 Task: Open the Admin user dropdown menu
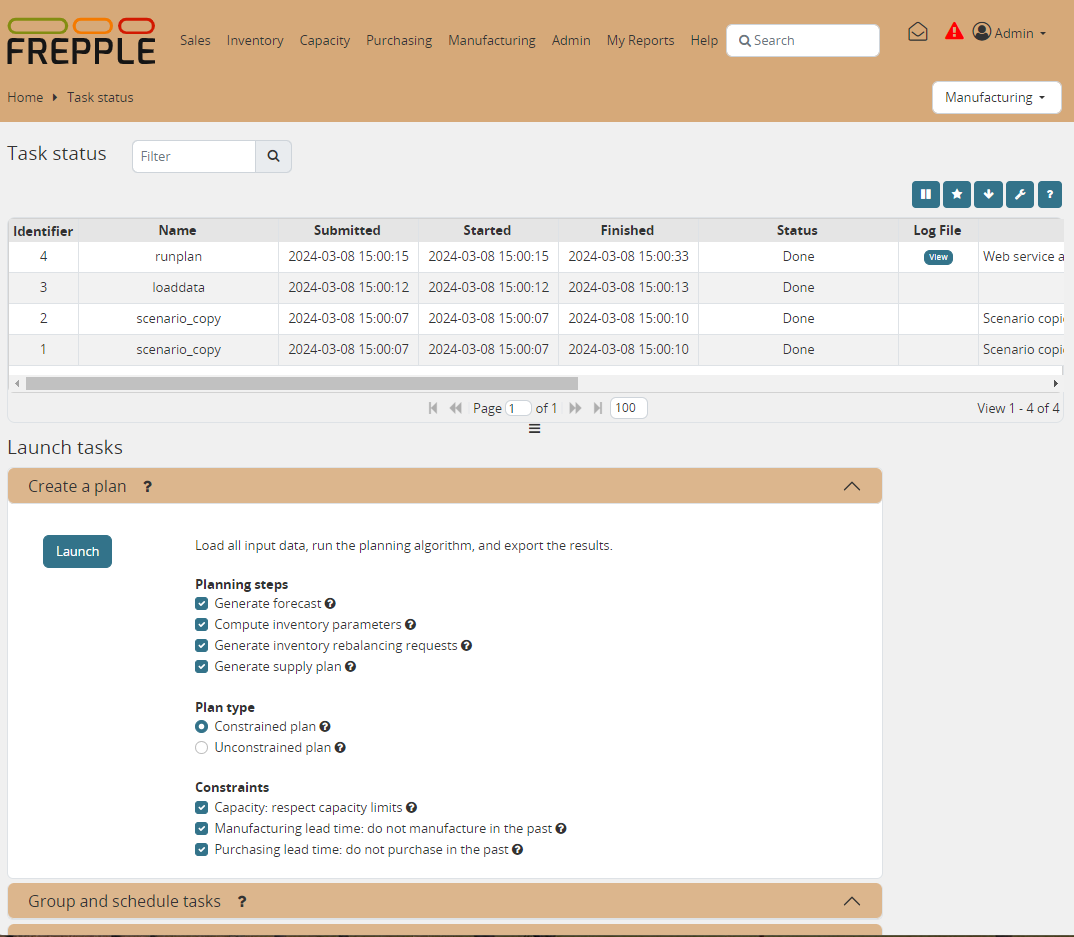[1010, 33]
